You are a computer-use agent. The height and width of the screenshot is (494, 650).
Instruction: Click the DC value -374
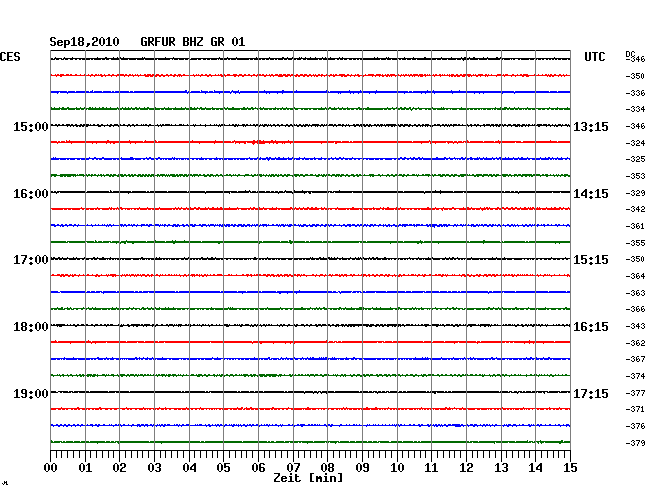(x=635, y=376)
